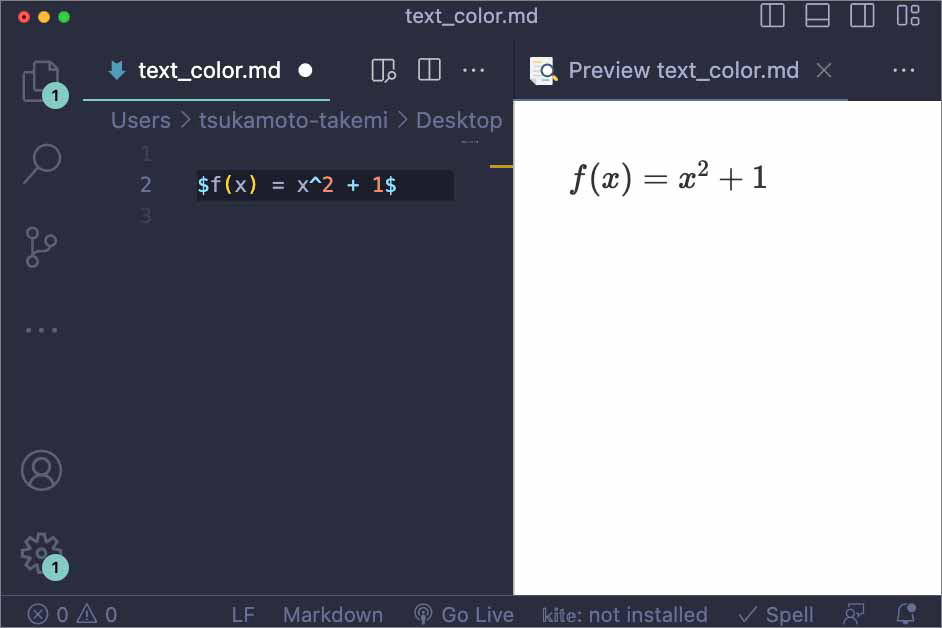Toggle the Secondary Side Bar layout control
The image size is (942, 628).
862,16
